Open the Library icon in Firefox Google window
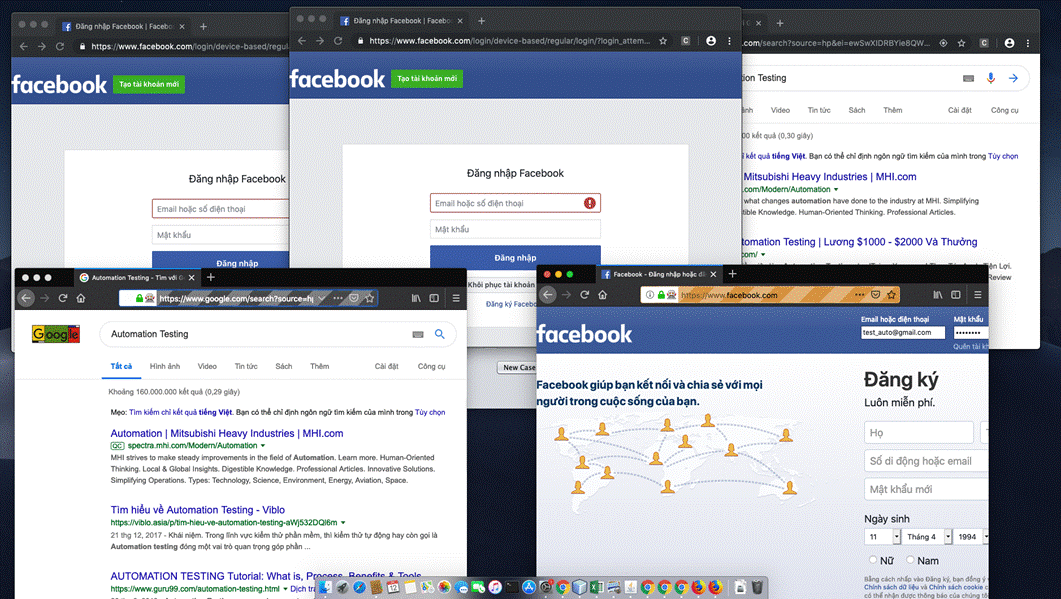 416,298
